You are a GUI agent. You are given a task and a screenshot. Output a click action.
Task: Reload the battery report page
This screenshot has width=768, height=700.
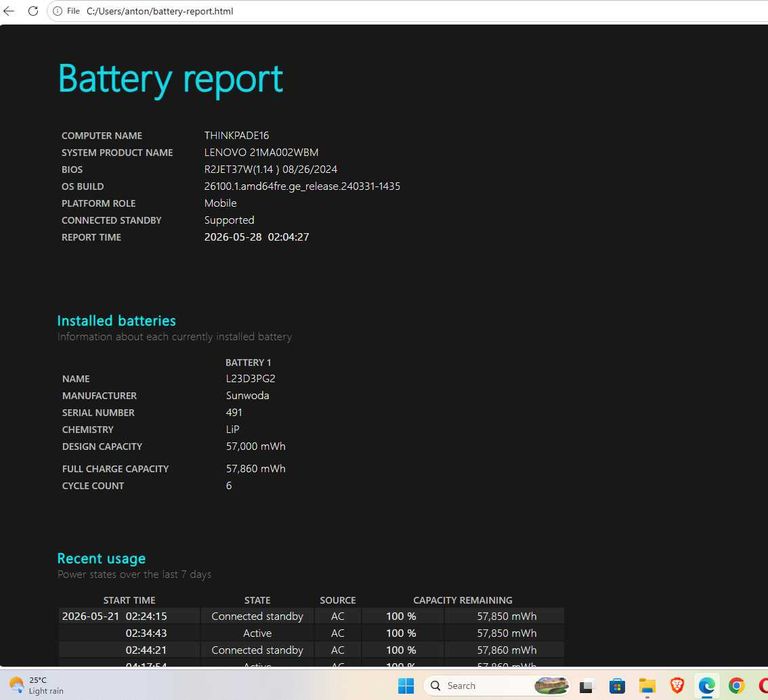(33, 11)
